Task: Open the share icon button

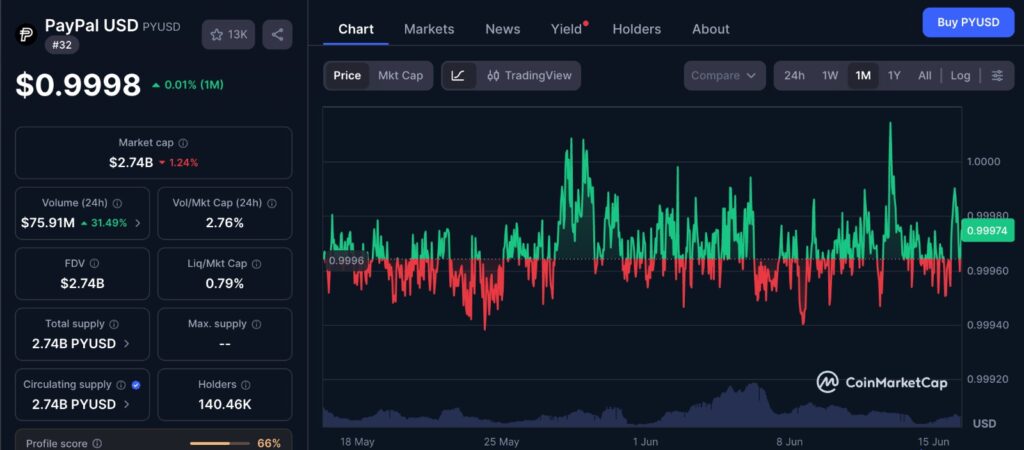Action: click(278, 35)
